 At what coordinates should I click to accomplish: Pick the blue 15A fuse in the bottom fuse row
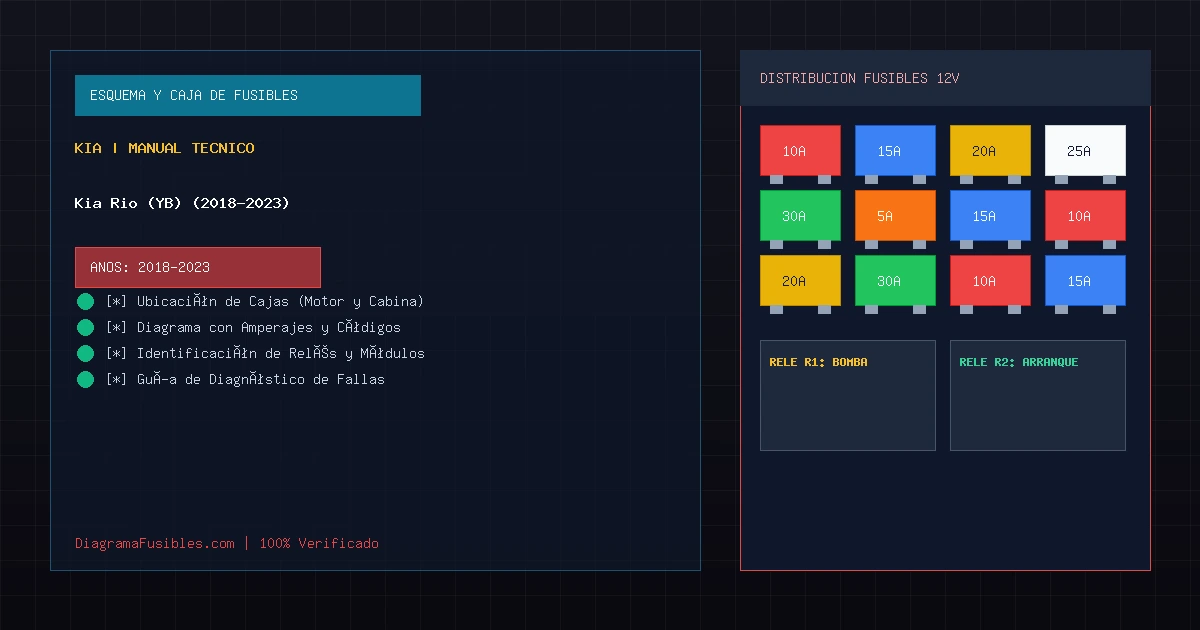(x=1085, y=280)
